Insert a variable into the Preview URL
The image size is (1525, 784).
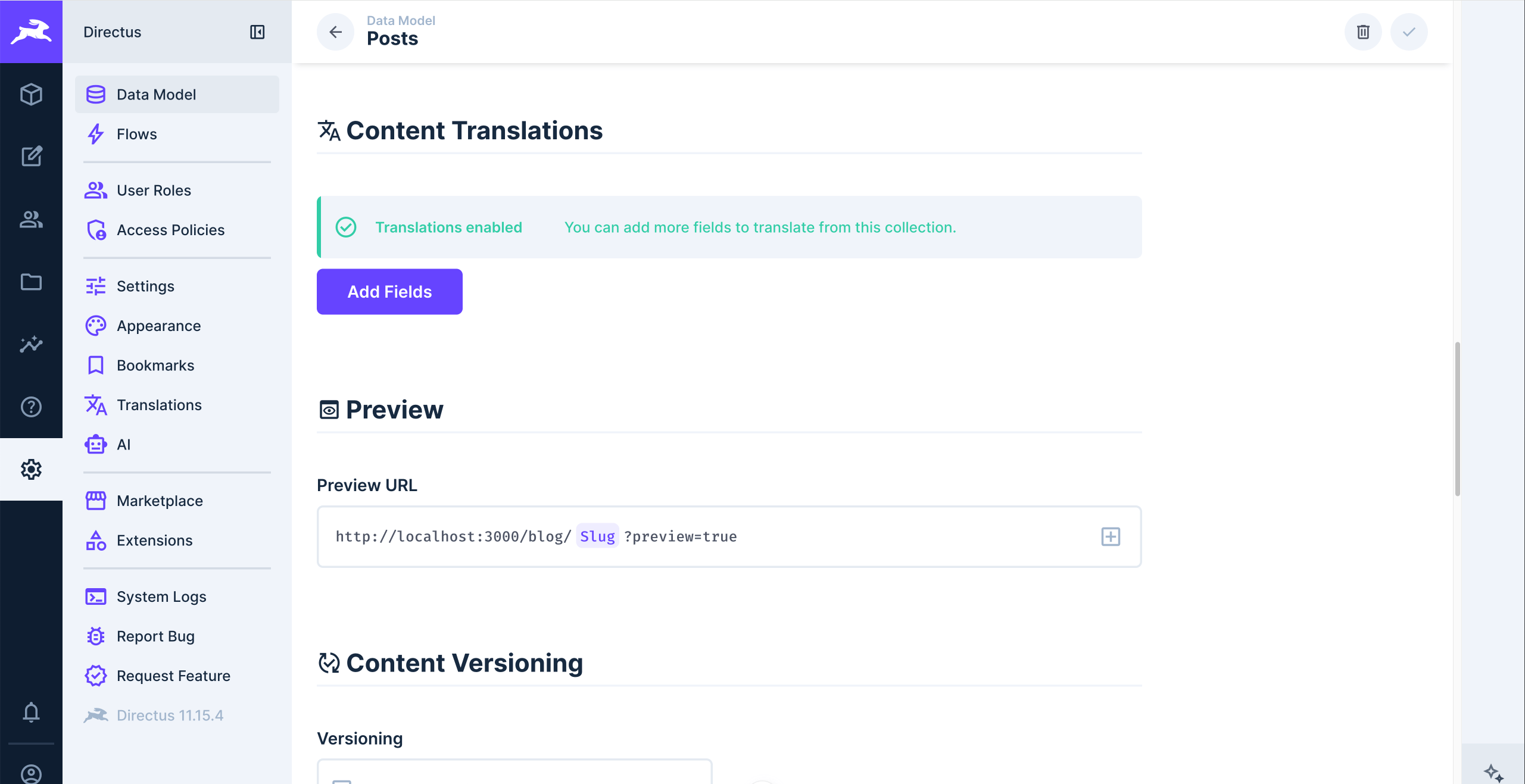click(x=1111, y=536)
